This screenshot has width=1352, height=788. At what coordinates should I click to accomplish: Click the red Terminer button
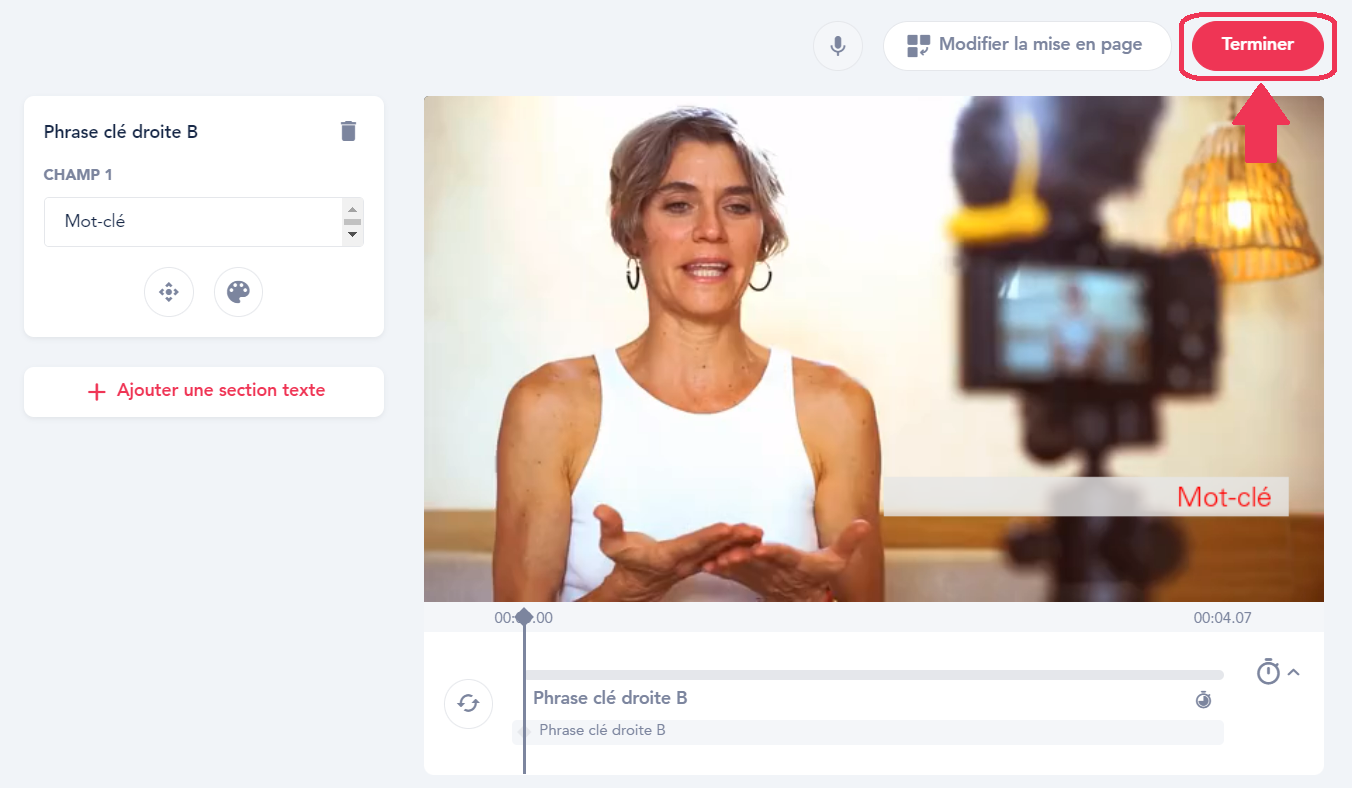pyautogui.click(x=1257, y=45)
